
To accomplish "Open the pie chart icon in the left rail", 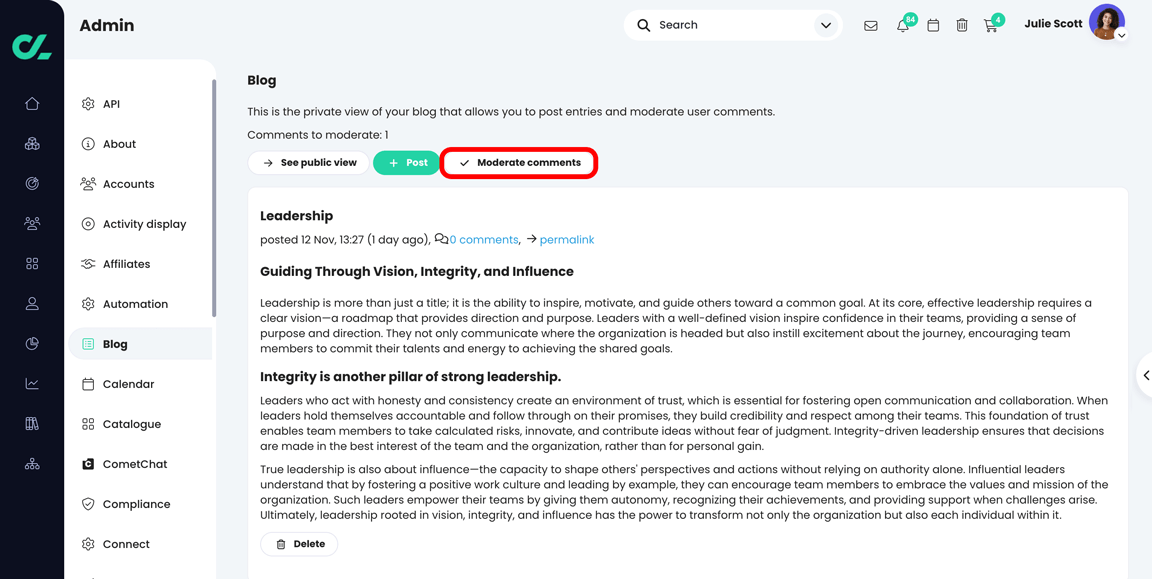I will pyautogui.click(x=32, y=343).
